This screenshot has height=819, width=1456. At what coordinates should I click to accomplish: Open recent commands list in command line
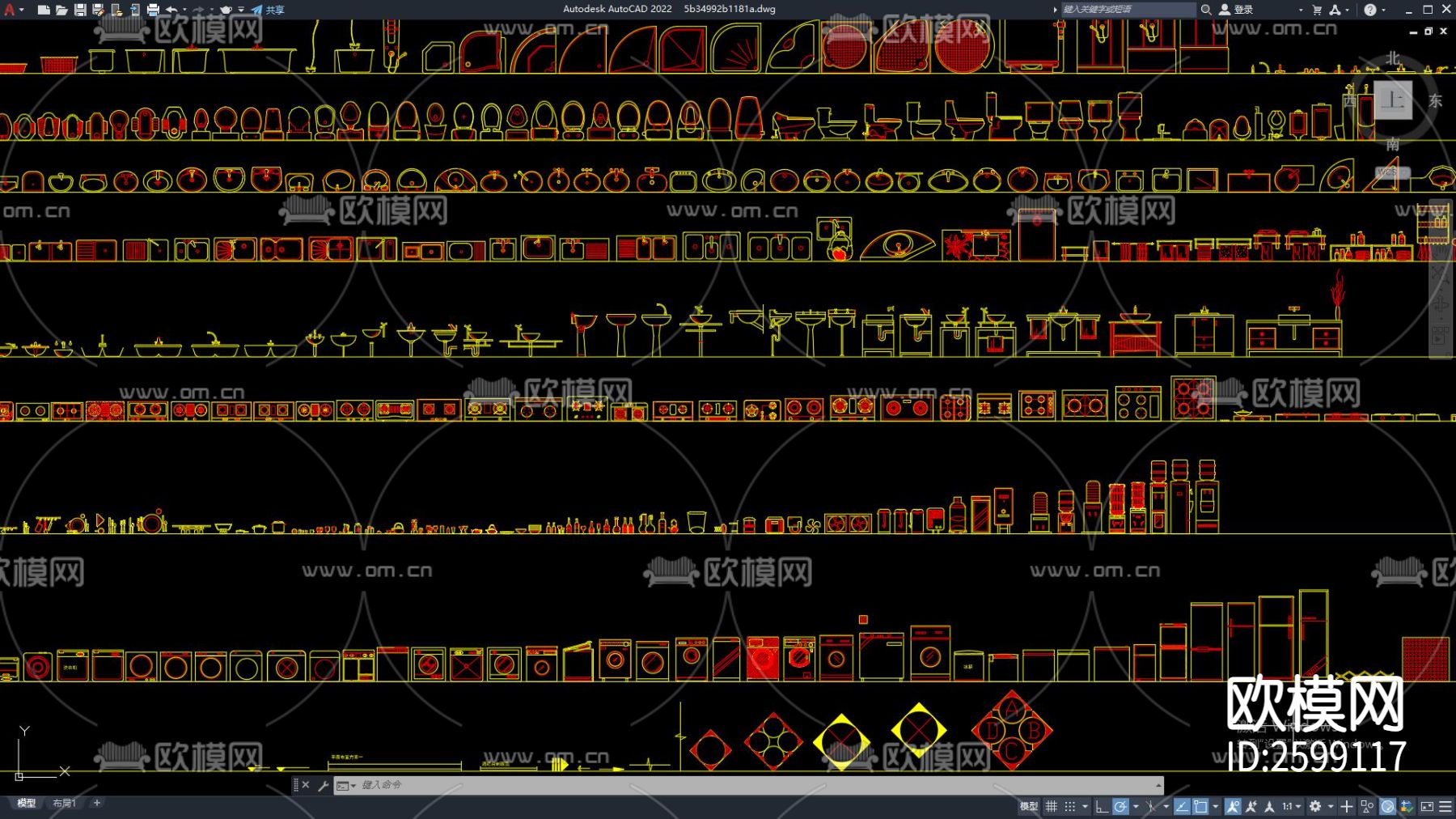point(346,785)
